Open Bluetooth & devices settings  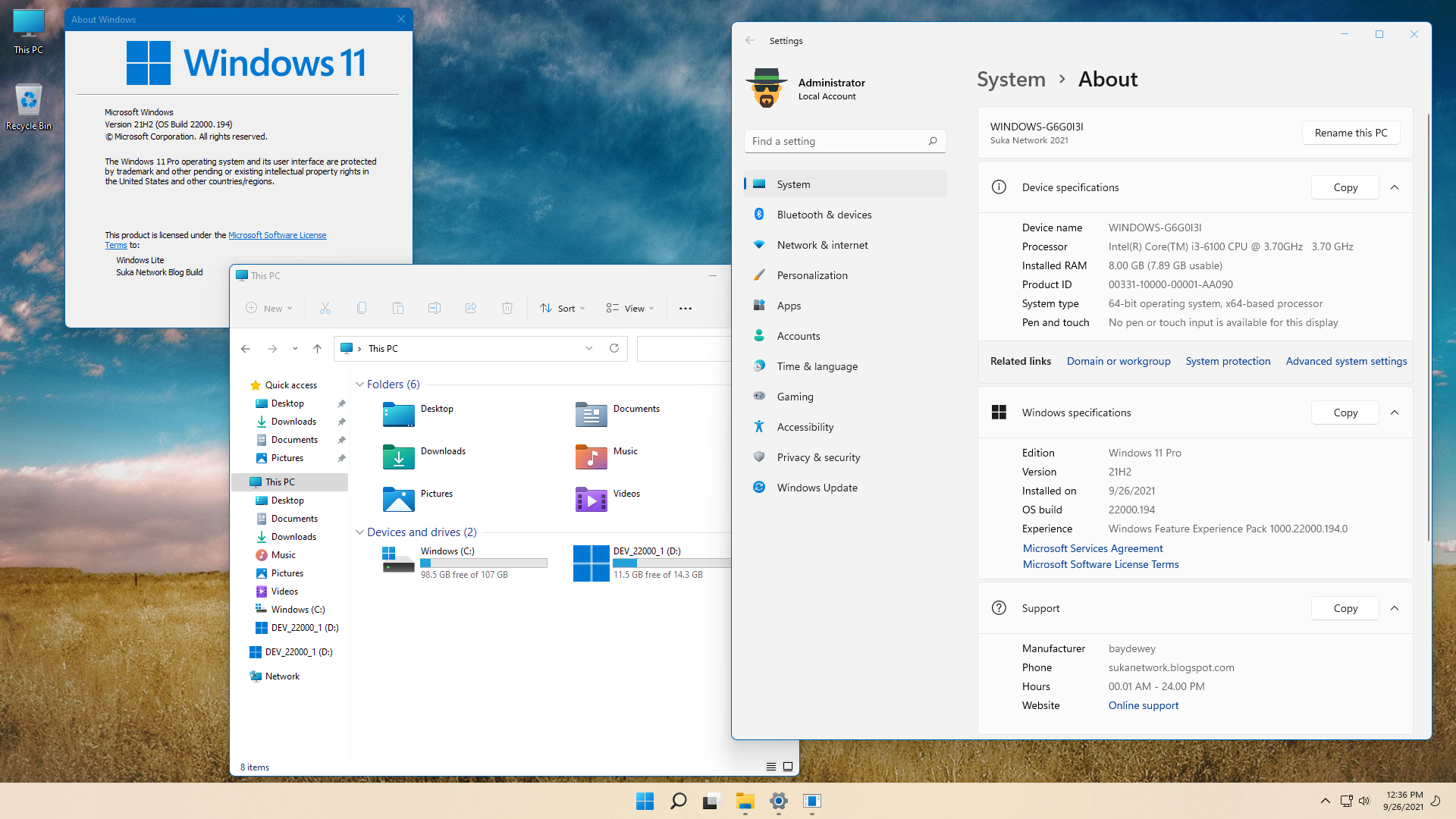(x=824, y=215)
